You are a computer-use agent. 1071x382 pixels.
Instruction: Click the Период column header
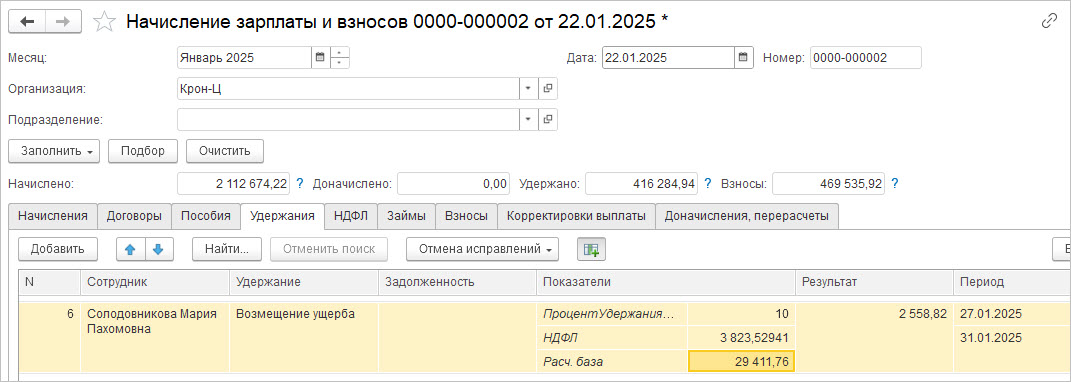[x=1011, y=282]
